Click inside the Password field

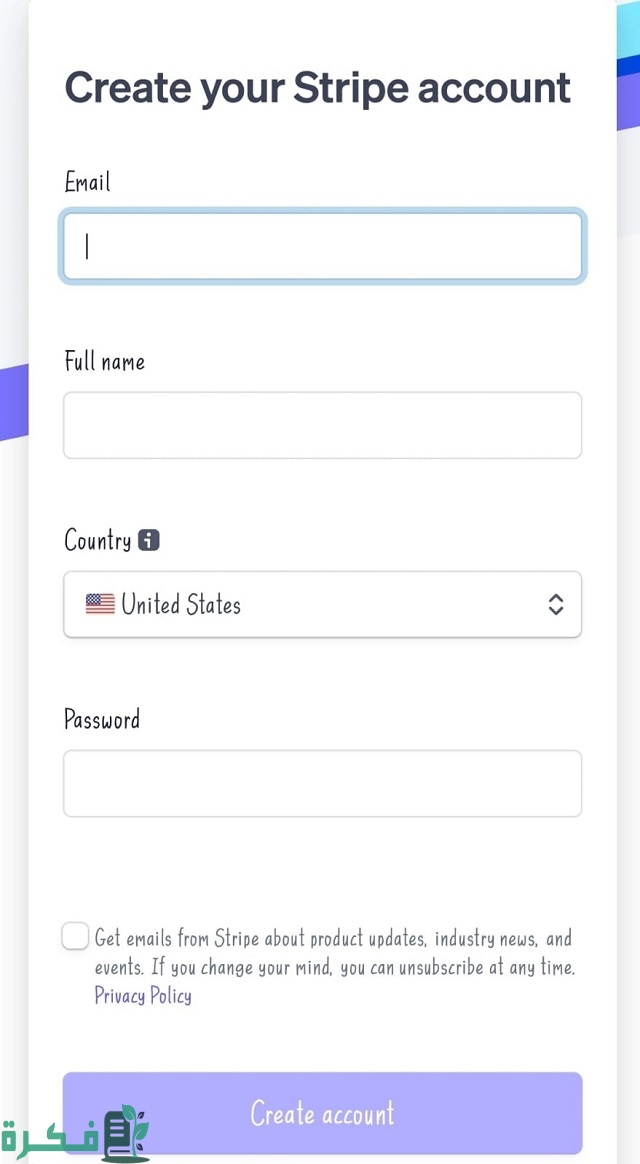click(x=322, y=784)
